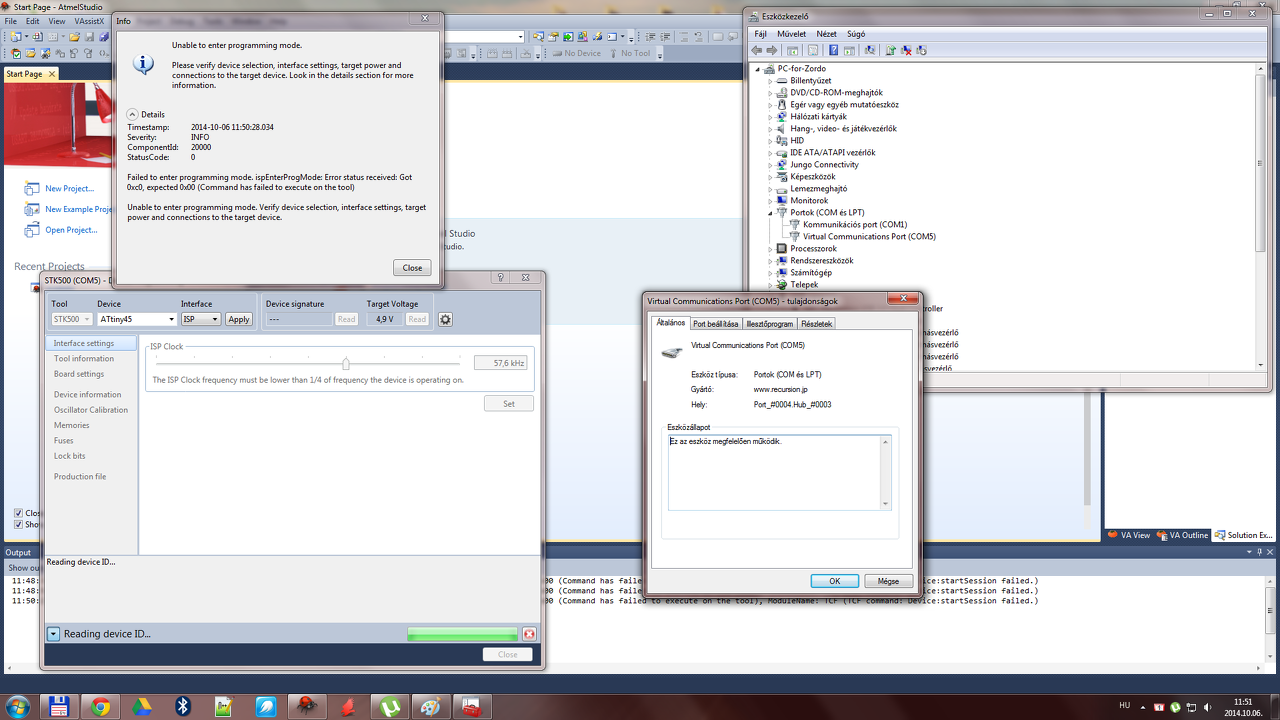1280x720 pixels.
Task: Open the settings gear in STK500 dialog
Action: 445,319
